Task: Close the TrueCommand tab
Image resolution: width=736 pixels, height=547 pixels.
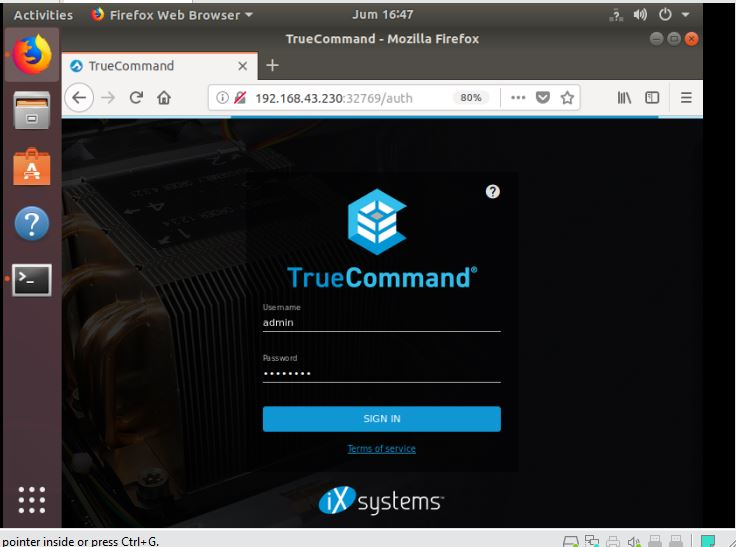Action: [242, 66]
